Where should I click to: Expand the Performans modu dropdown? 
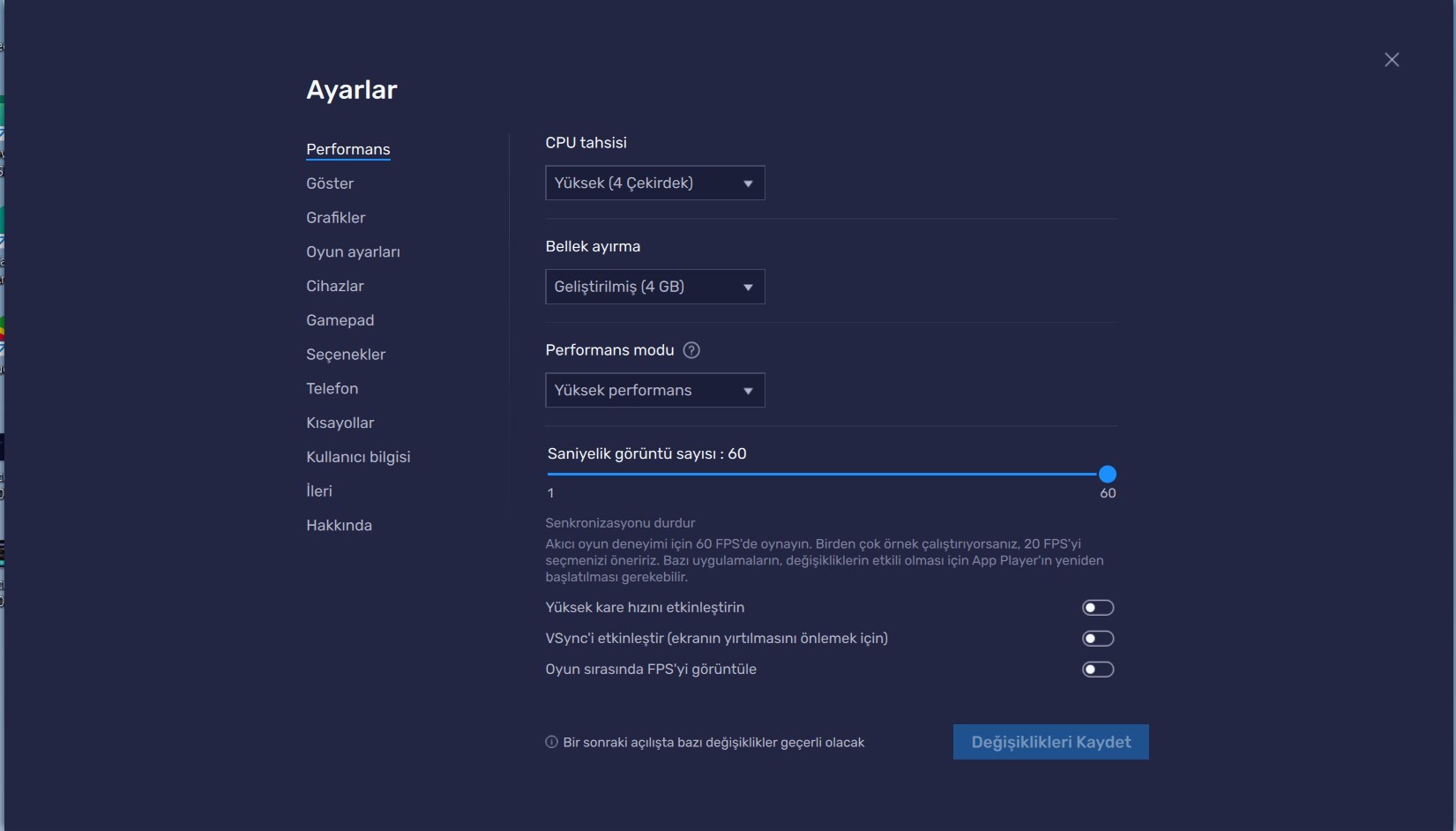point(655,391)
